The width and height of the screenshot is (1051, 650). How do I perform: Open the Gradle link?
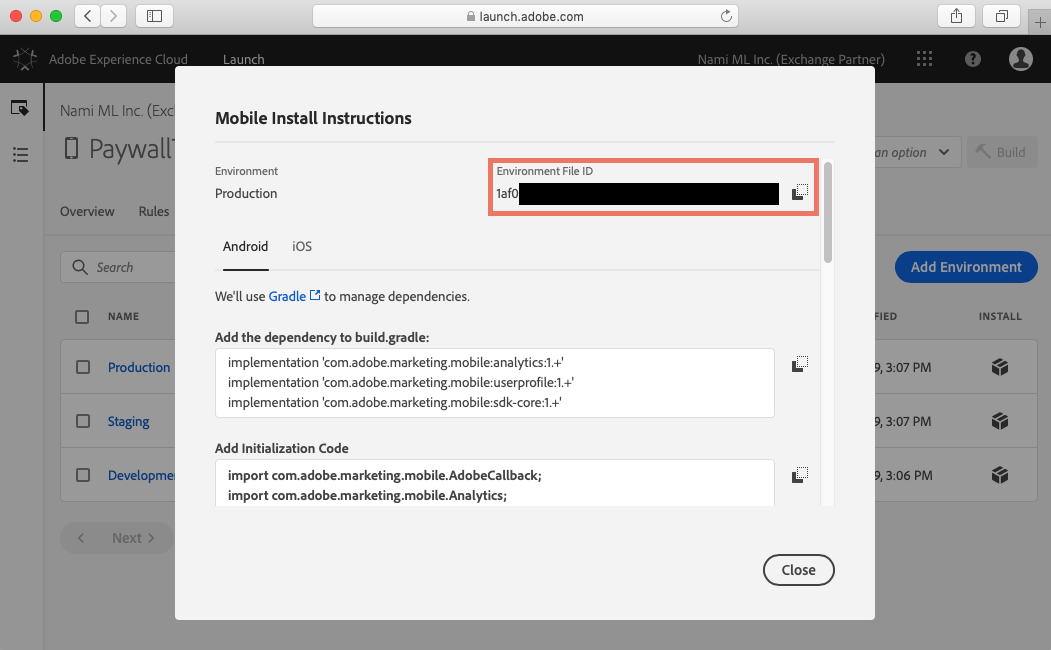click(x=287, y=296)
